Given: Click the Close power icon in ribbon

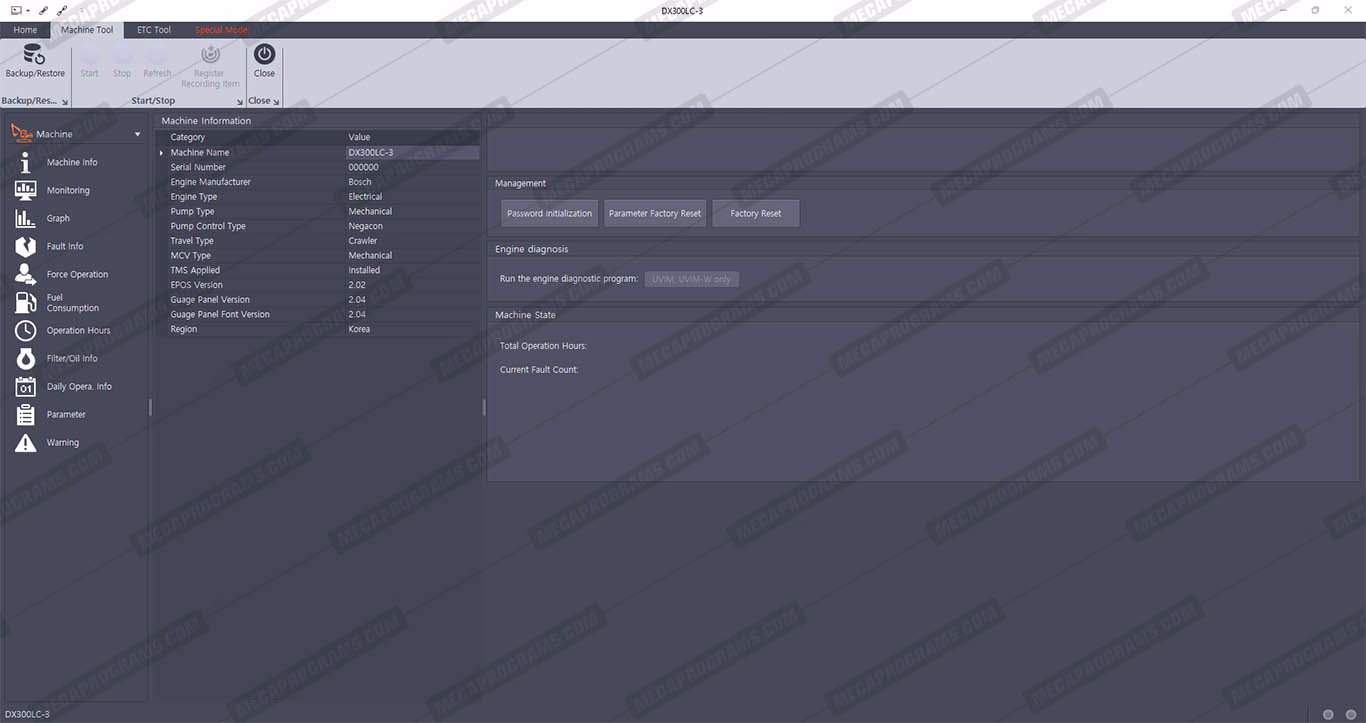Looking at the screenshot, I should pos(264,56).
